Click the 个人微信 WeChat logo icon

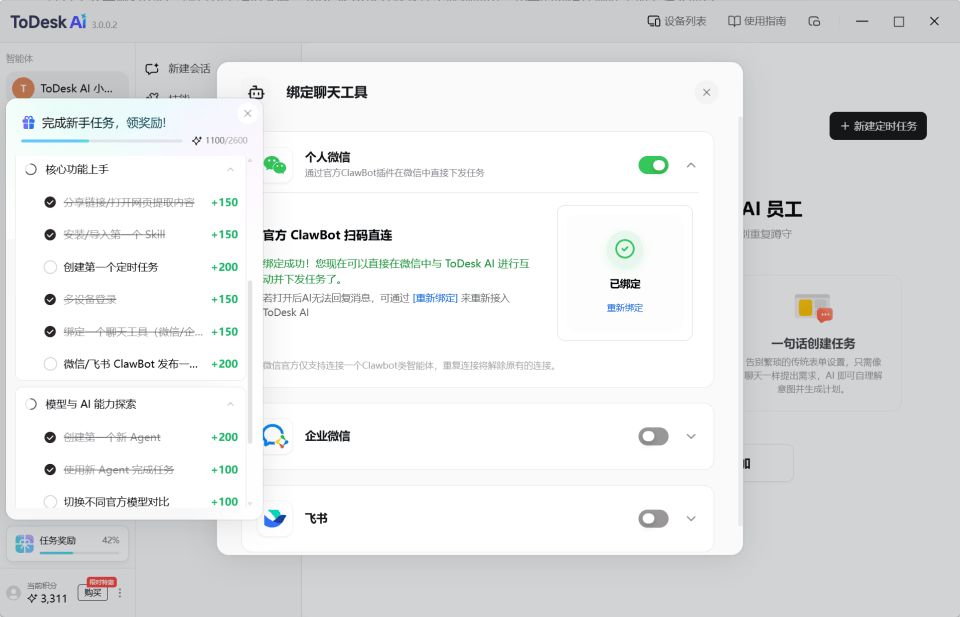(274, 165)
